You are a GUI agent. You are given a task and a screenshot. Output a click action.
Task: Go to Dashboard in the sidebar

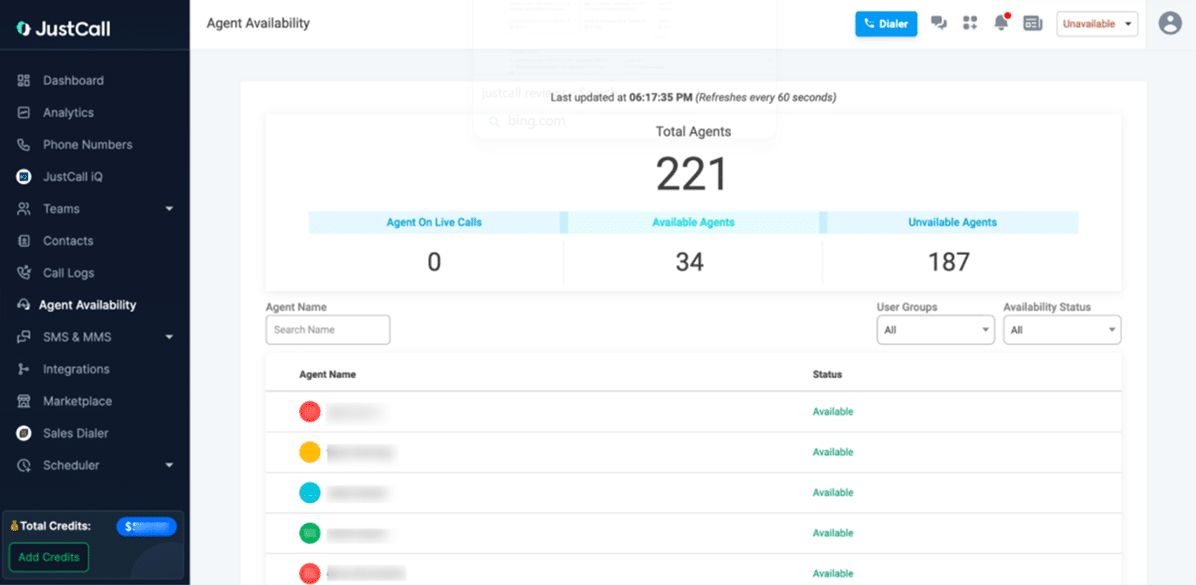click(x=73, y=81)
